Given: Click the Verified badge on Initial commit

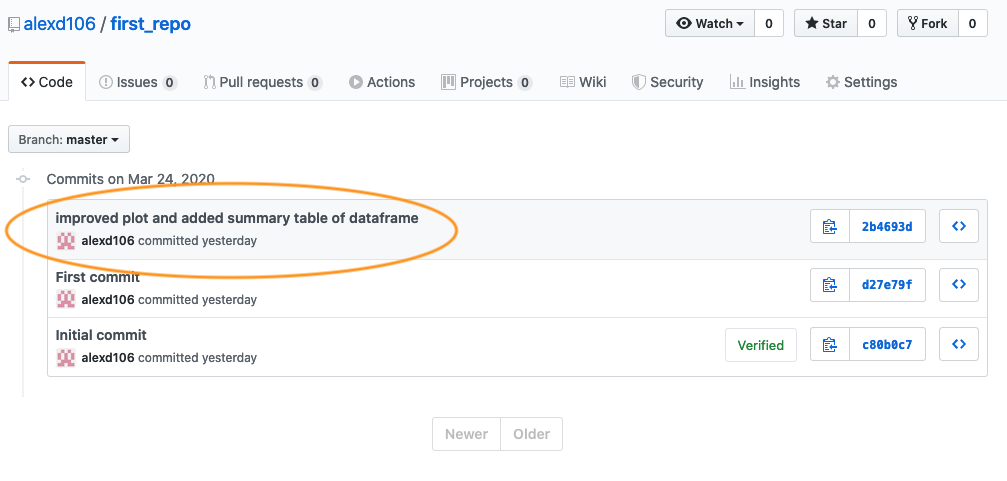Looking at the screenshot, I should point(761,345).
